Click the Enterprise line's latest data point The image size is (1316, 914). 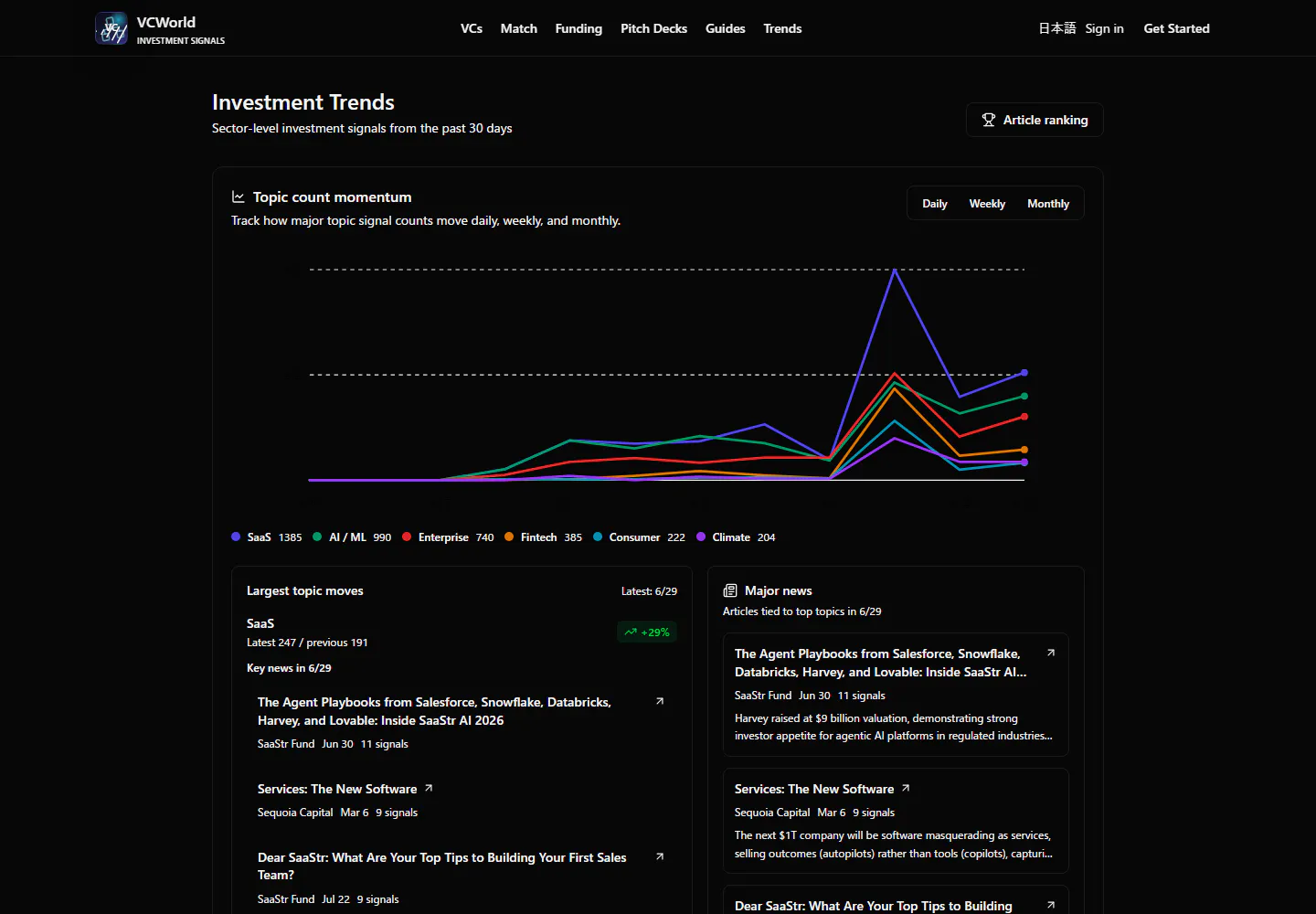[x=1024, y=417]
